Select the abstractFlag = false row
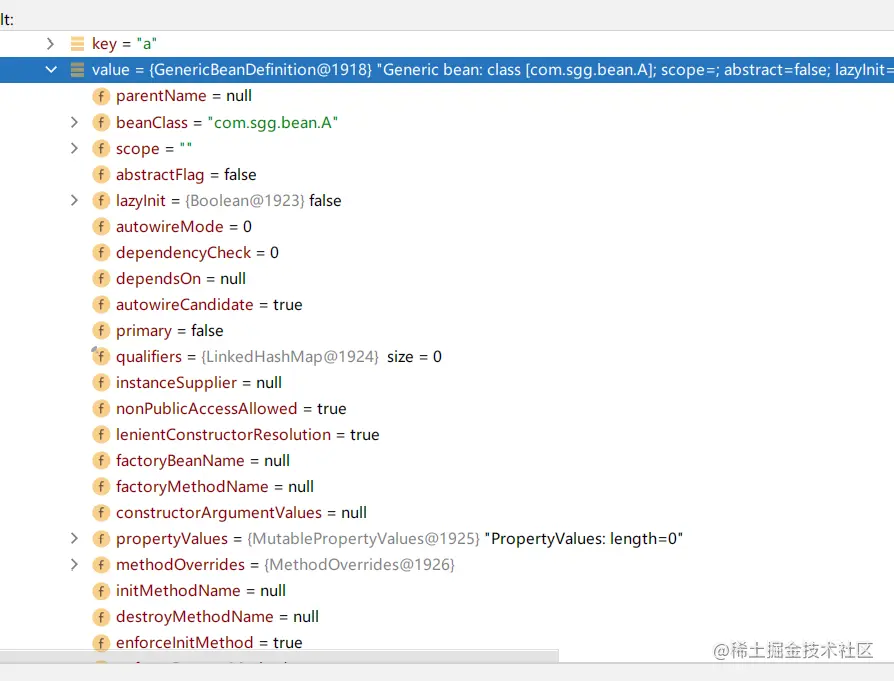 (x=186, y=175)
